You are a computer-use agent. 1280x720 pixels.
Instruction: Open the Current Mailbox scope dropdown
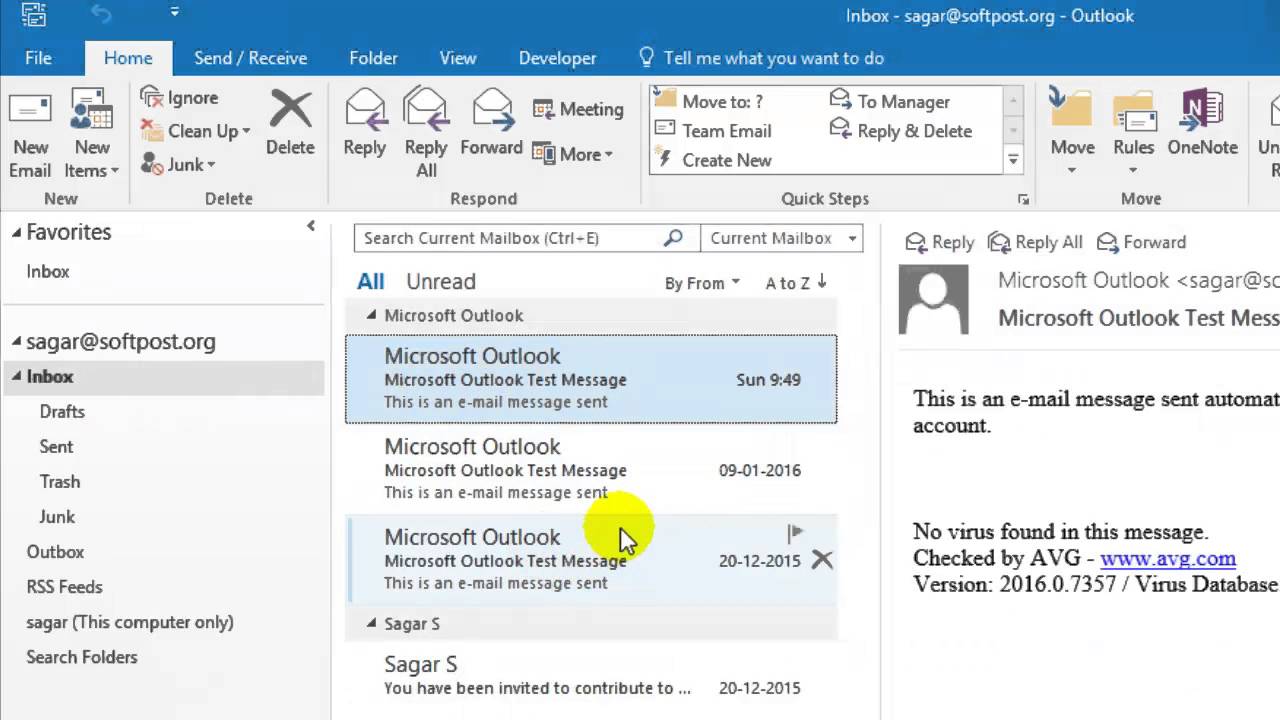coord(780,238)
